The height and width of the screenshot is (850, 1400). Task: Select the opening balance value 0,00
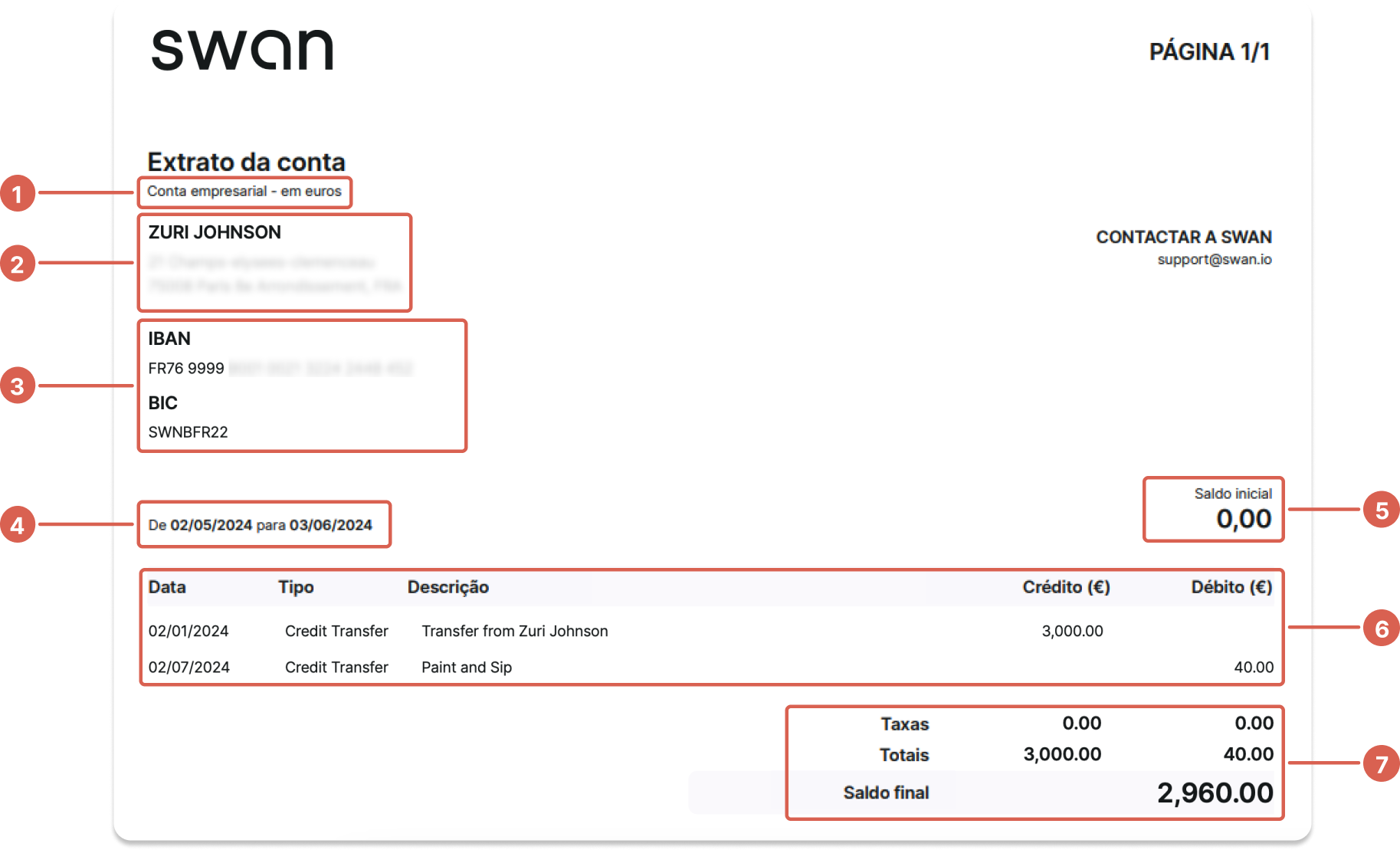(1244, 519)
